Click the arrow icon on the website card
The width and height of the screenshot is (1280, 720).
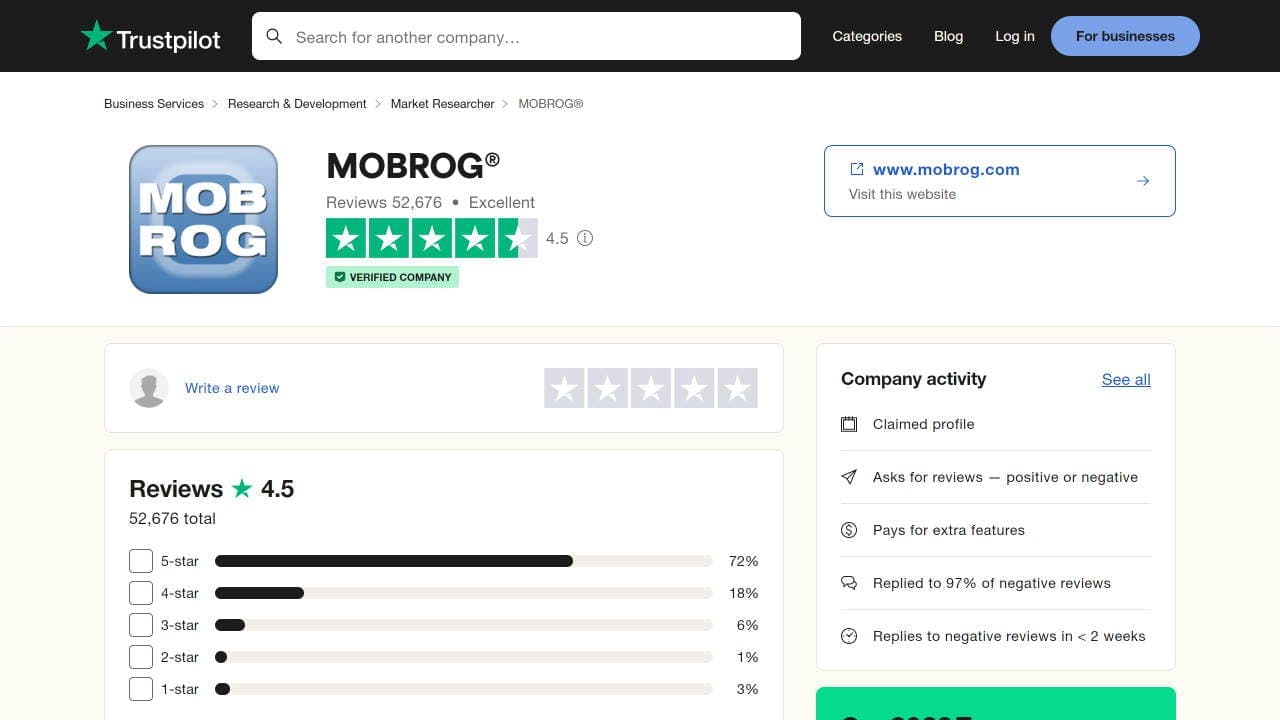1142,181
